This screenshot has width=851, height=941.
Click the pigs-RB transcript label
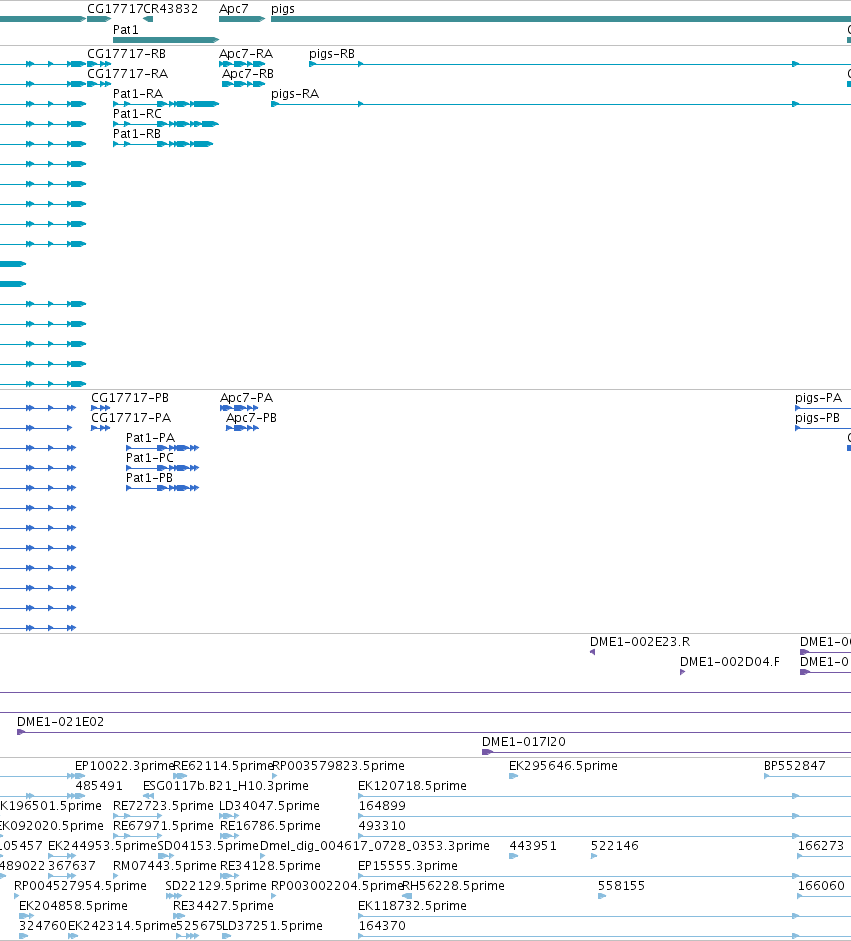[332, 54]
